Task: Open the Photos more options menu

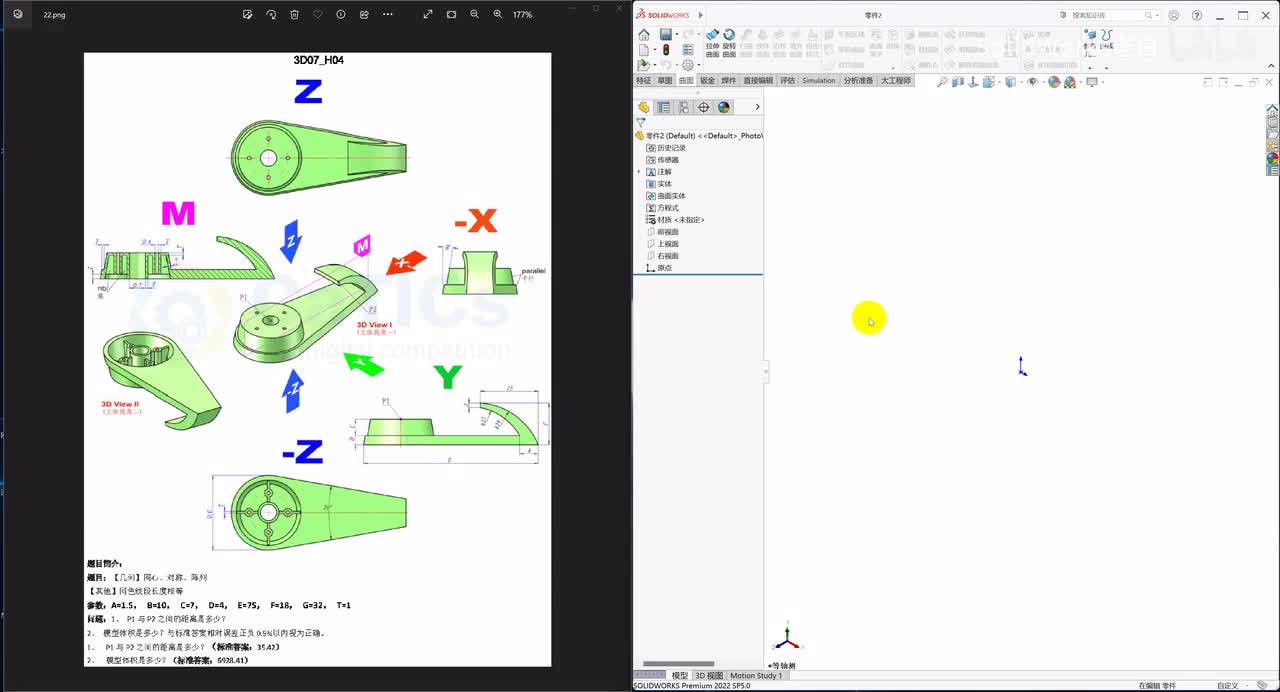Action: (x=388, y=15)
